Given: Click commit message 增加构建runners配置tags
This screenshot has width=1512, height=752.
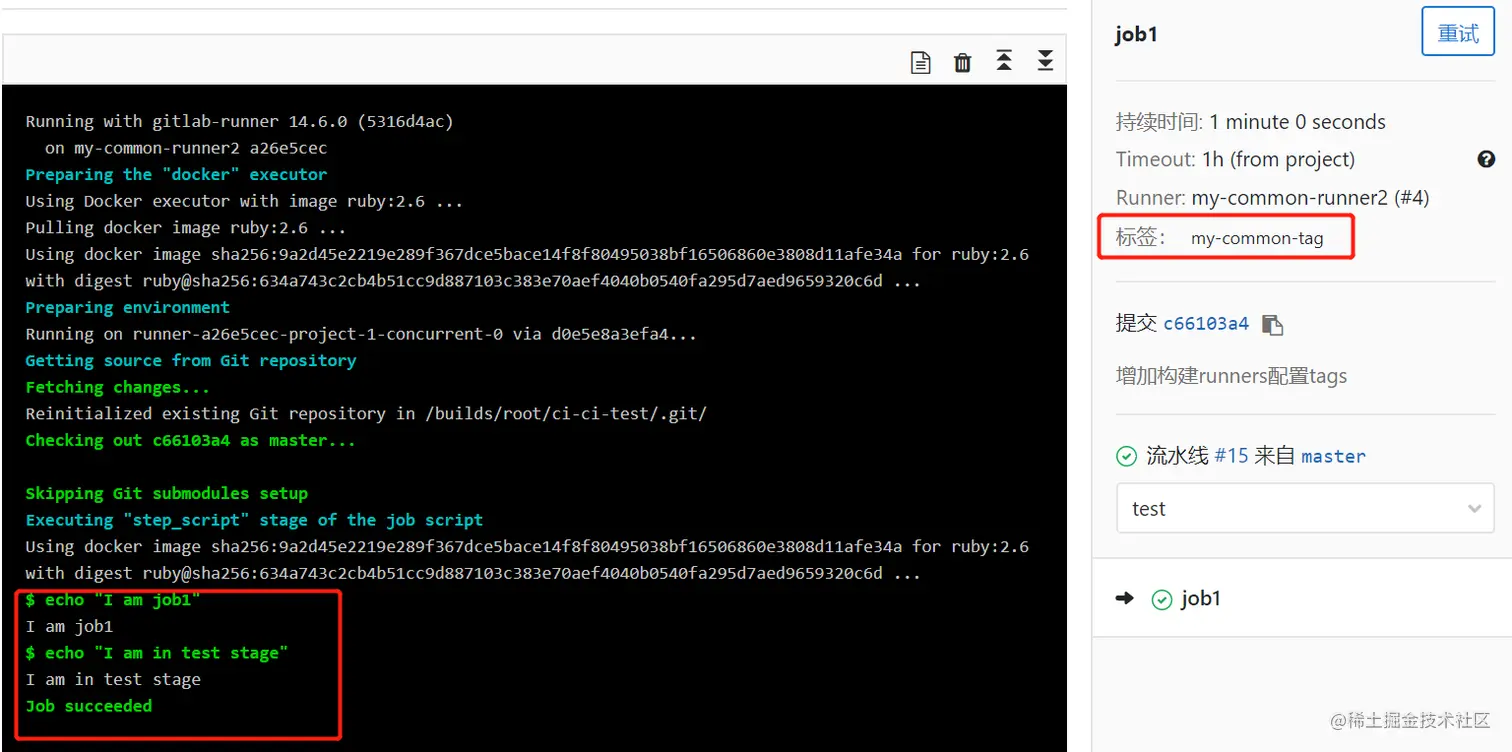Looking at the screenshot, I should tap(1231, 376).
